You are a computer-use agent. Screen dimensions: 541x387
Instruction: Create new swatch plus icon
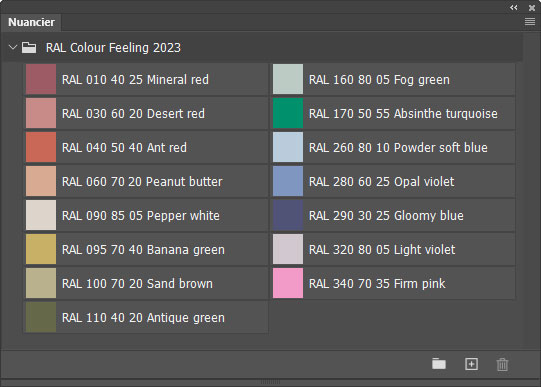pos(471,364)
